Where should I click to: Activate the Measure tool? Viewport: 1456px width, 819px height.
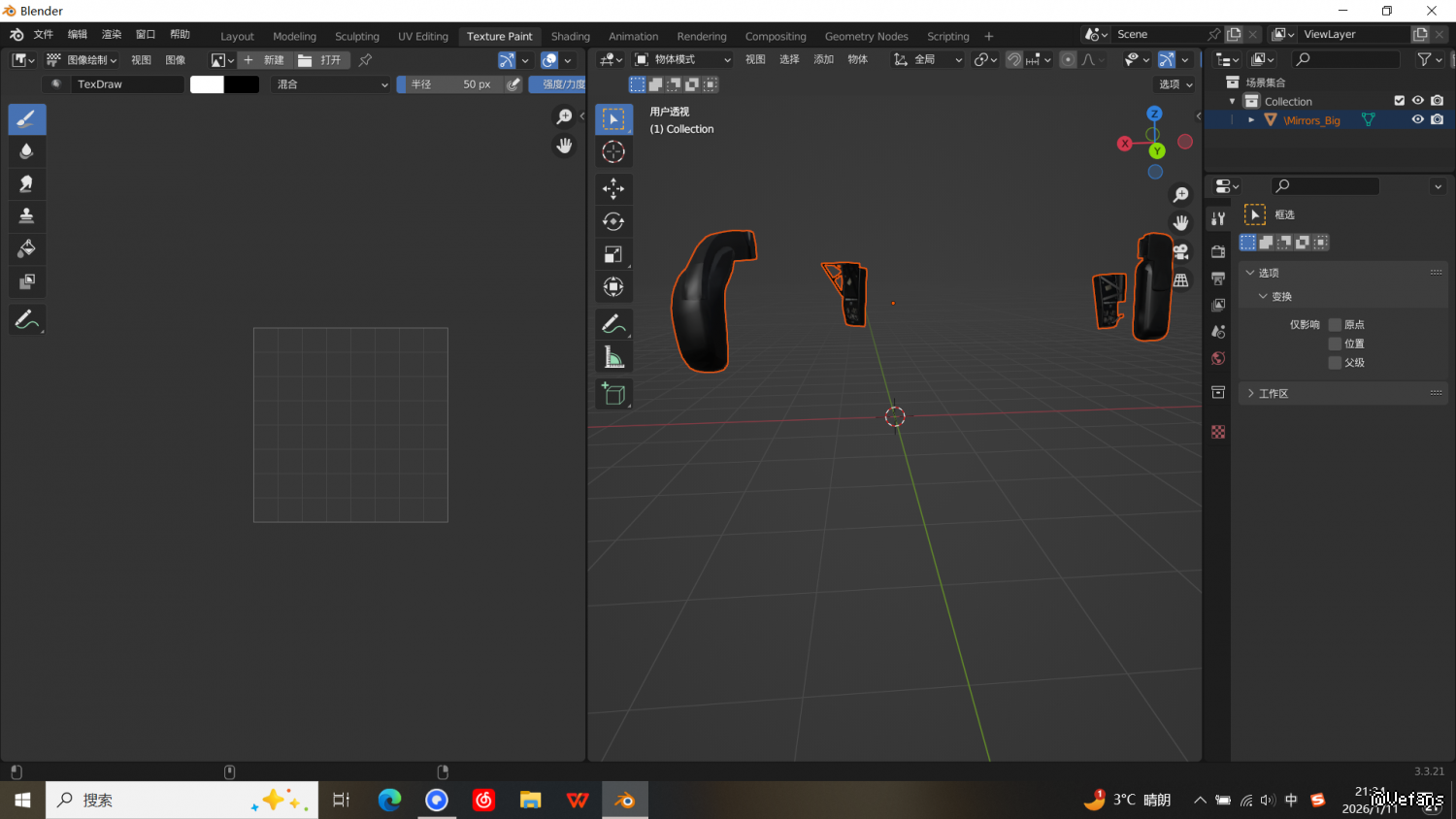613,358
